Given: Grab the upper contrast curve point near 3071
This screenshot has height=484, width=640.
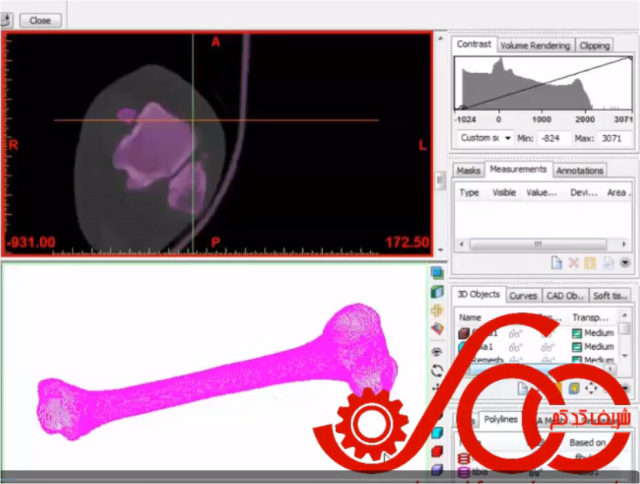Looking at the screenshot, I should pos(630,58).
